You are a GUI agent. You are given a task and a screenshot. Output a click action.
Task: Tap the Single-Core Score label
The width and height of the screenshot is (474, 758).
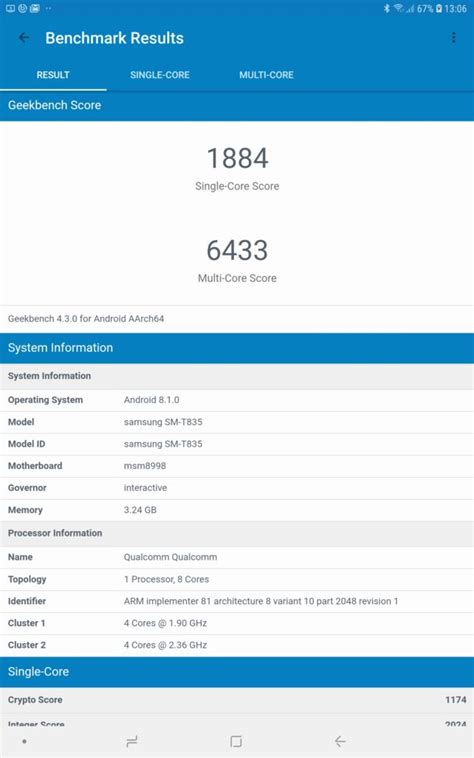[x=237, y=186]
